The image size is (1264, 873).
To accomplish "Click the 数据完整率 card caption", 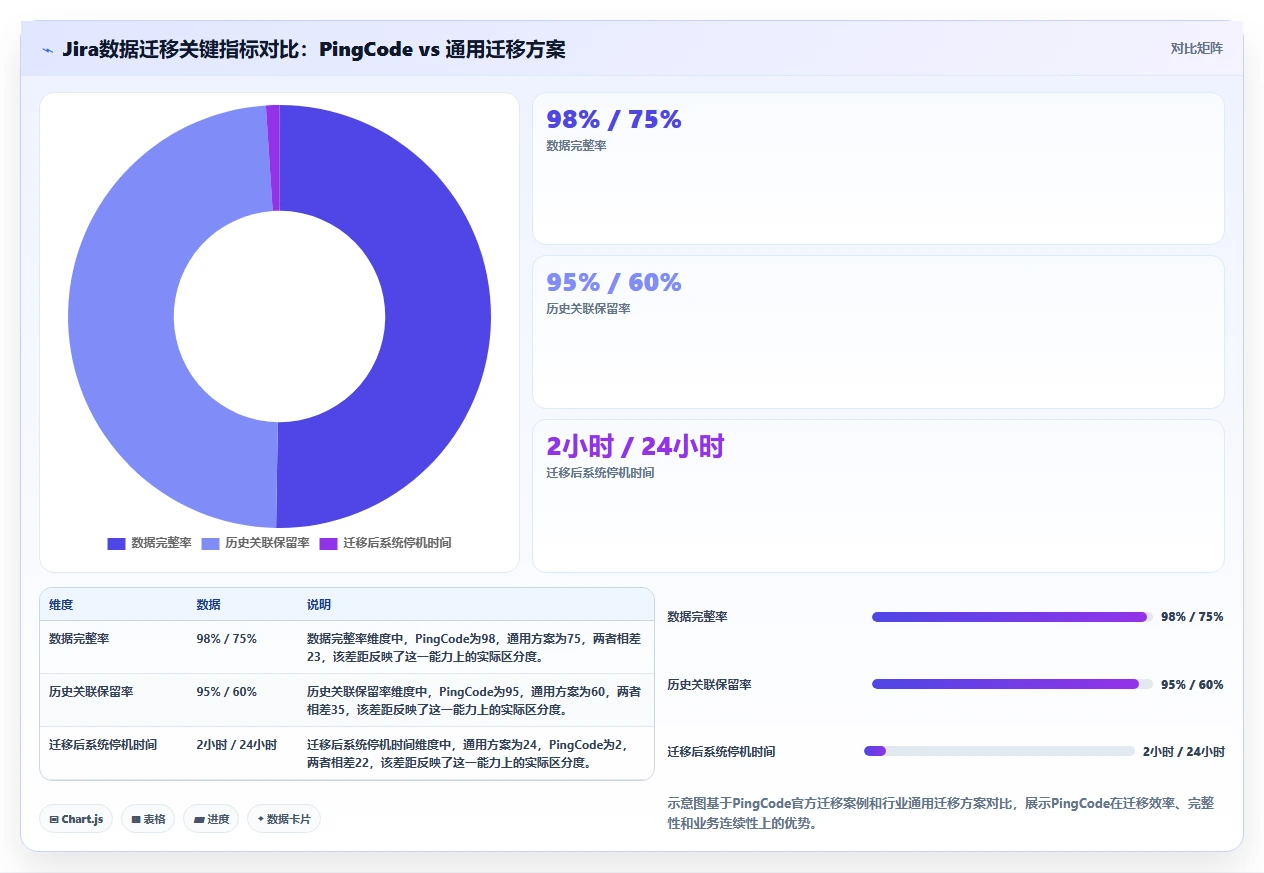I will pos(576,146).
